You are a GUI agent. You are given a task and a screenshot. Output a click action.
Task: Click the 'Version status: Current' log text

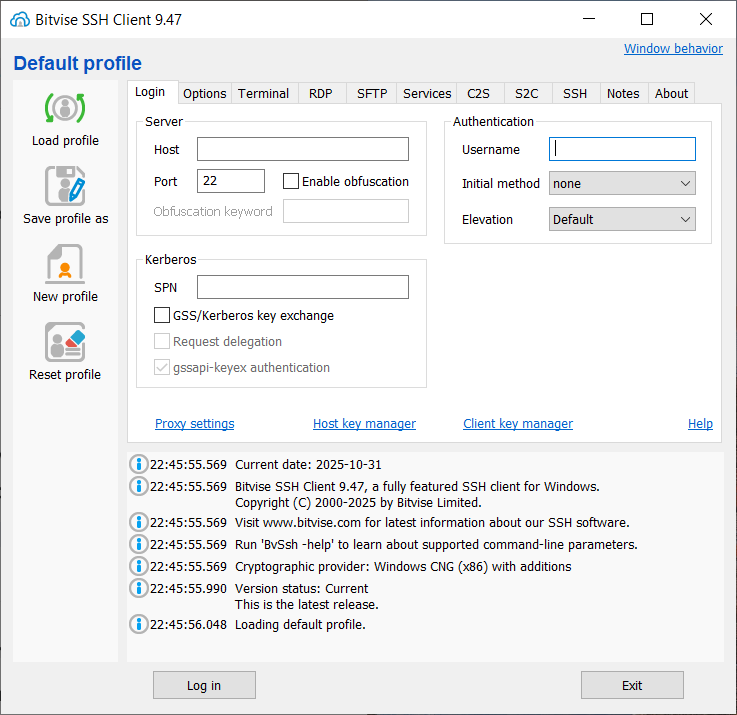pos(301,589)
